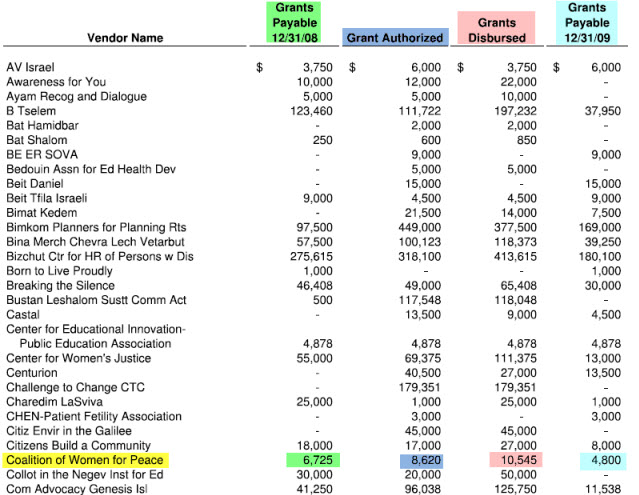Click Citiz Envir in the Galilee
The image size is (639, 495).
coord(69,431)
